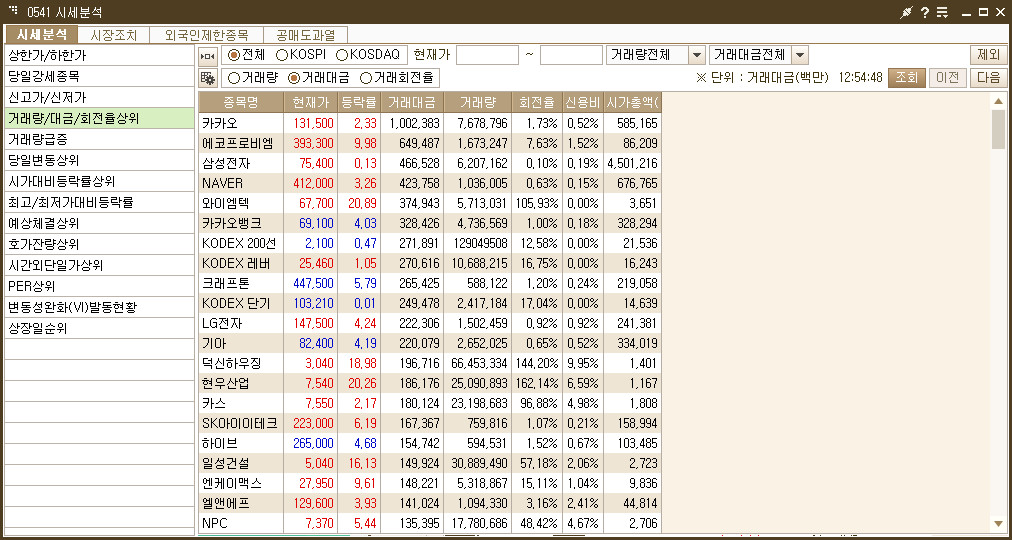Image resolution: width=1012 pixels, height=540 pixels.
Task: Select the LG전자 stock name
Action: [x=223, y=323]
